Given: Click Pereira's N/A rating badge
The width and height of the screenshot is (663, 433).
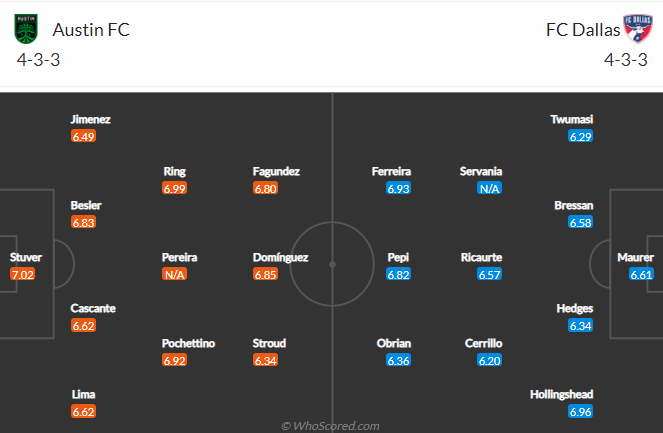Looking at the screenshot, I should 174,274.
